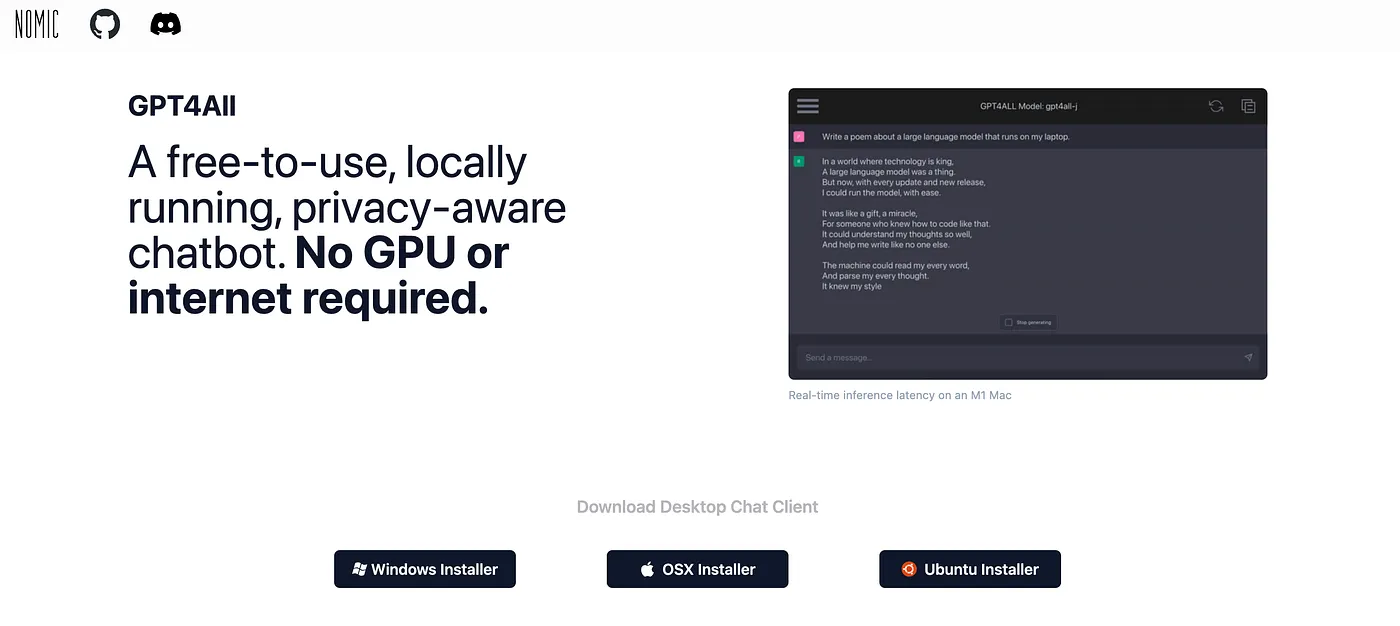The width and height of the screenshot is (1400, 626).
Task: Focus the 'Send a message...' input field
Action: (x=1028, y=357)
